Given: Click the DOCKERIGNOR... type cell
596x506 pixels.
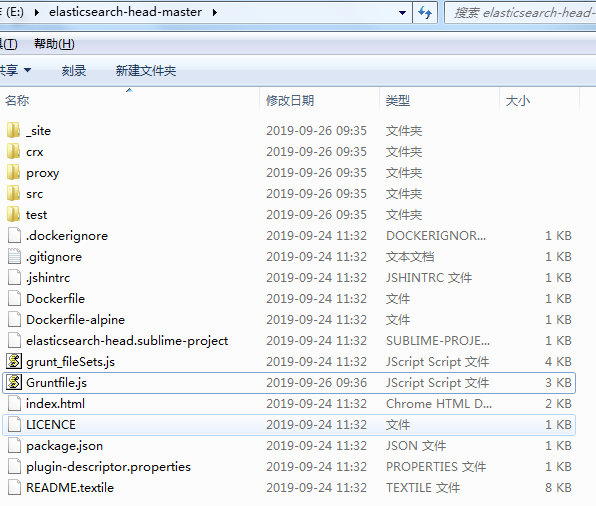Looking at the screenshot, I should click(436, 236).
